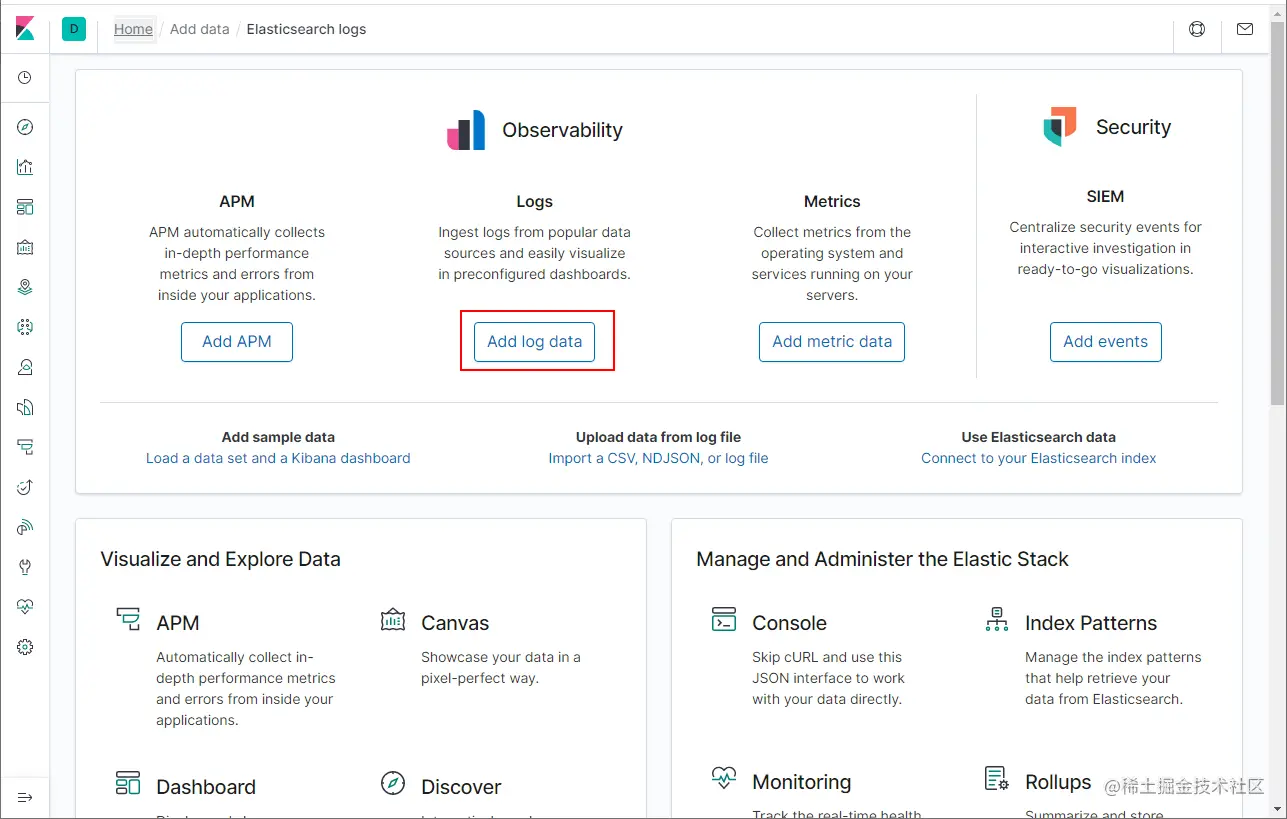This screenshot has width=1287, height=819.
Task: Show recently viewed items clock icon
Action: coord(25,78)
